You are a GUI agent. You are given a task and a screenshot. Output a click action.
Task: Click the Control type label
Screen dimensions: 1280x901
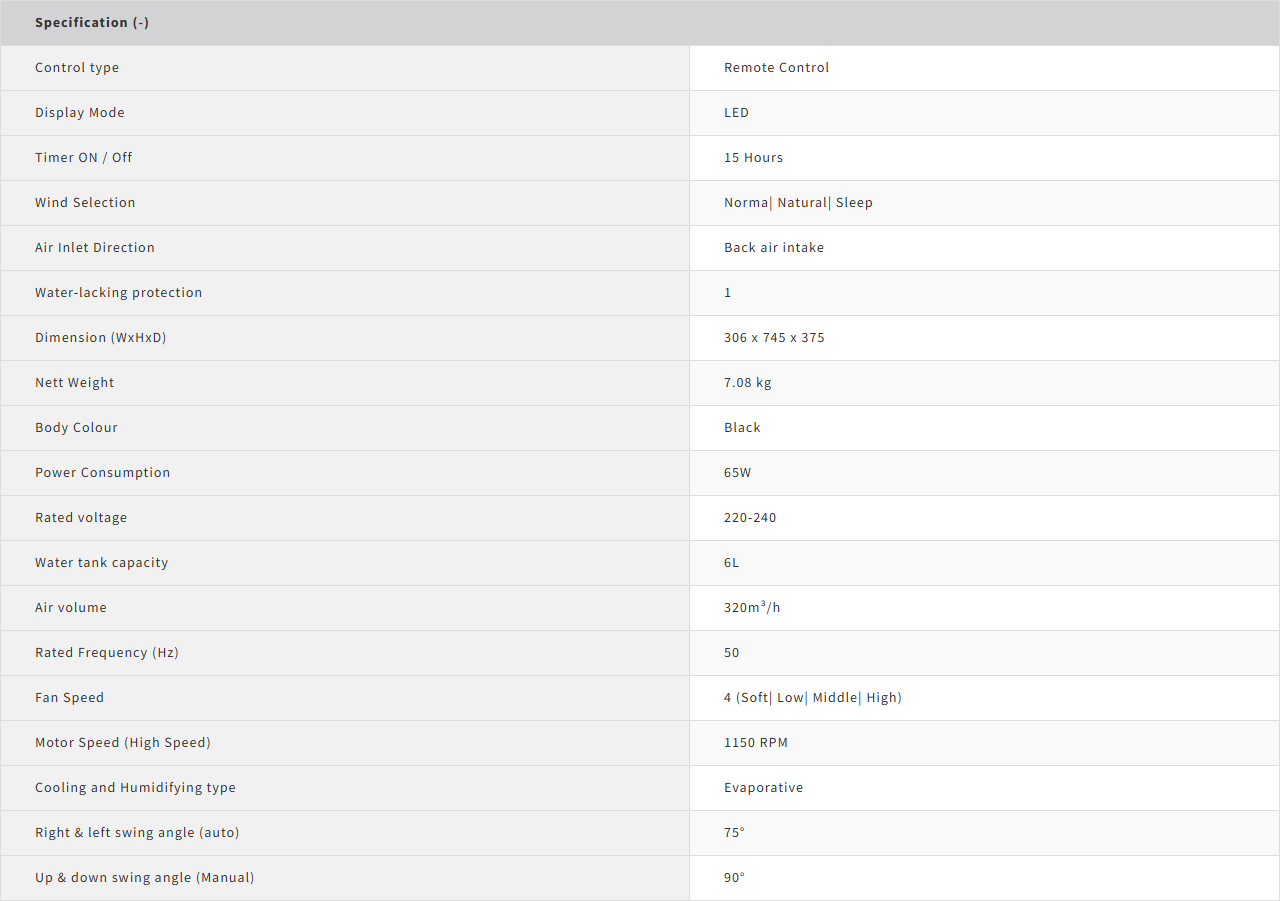click(77, 68)
